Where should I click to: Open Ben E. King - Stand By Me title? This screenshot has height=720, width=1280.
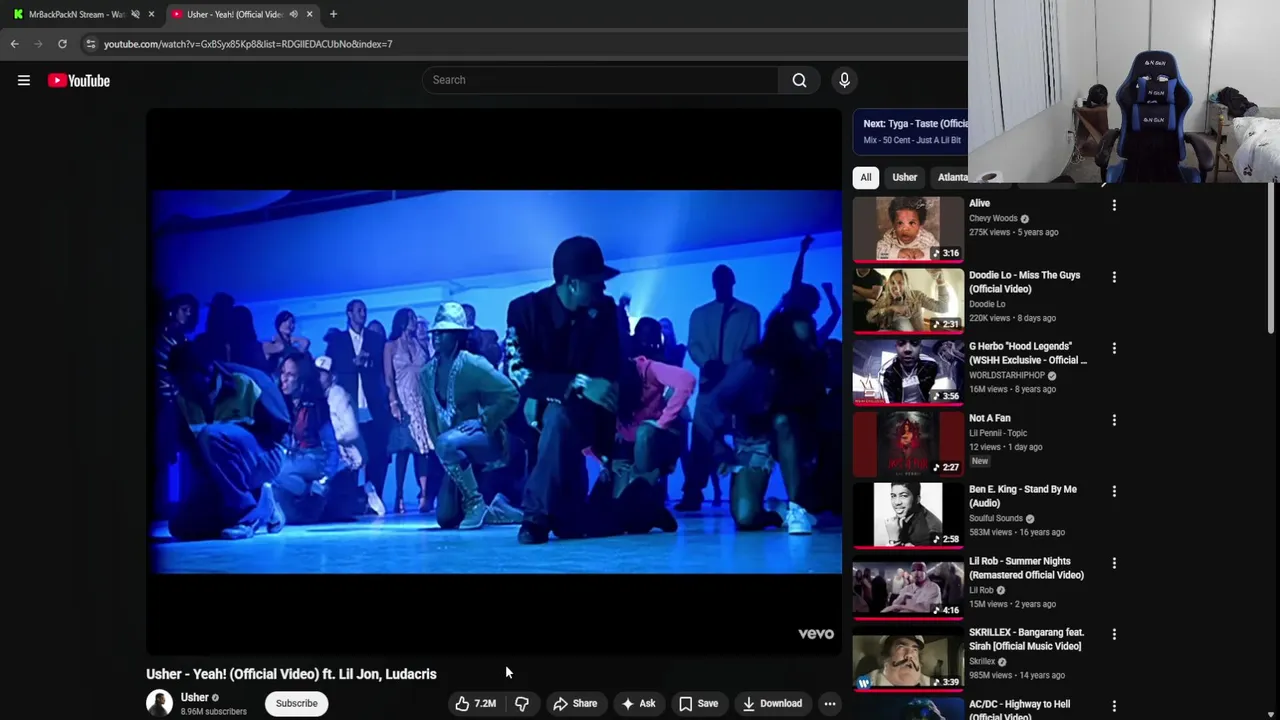pos(1023,496)
